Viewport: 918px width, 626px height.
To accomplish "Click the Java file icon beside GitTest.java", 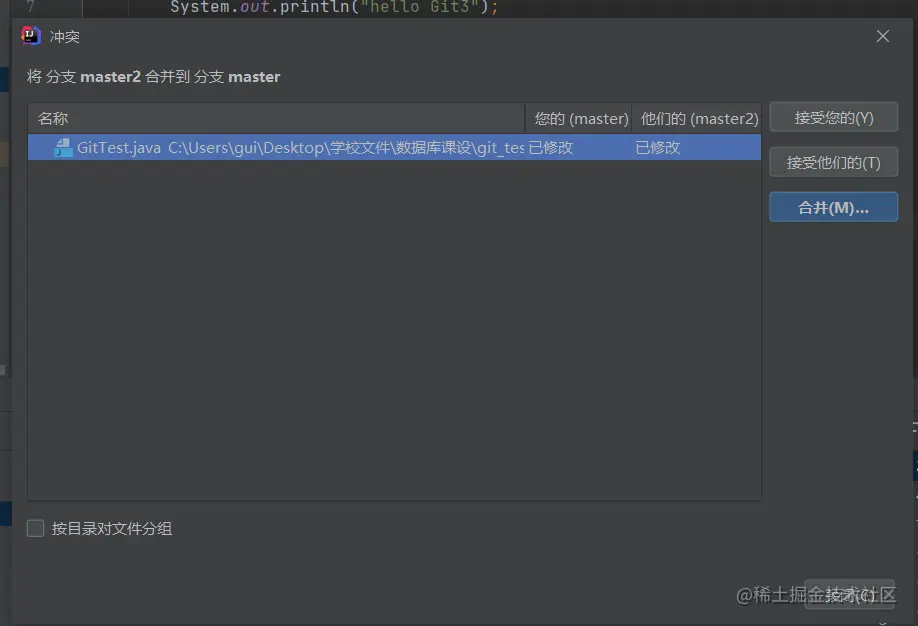I will click(63, 148).
